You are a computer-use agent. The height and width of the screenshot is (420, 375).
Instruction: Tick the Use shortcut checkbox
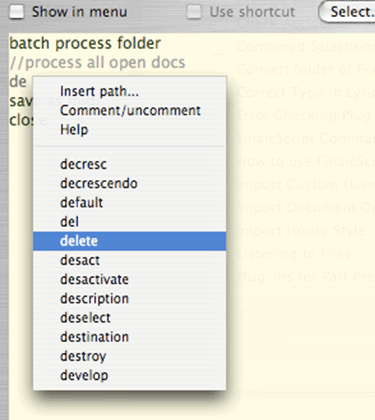pyautogui.click(x=194, y=12)
